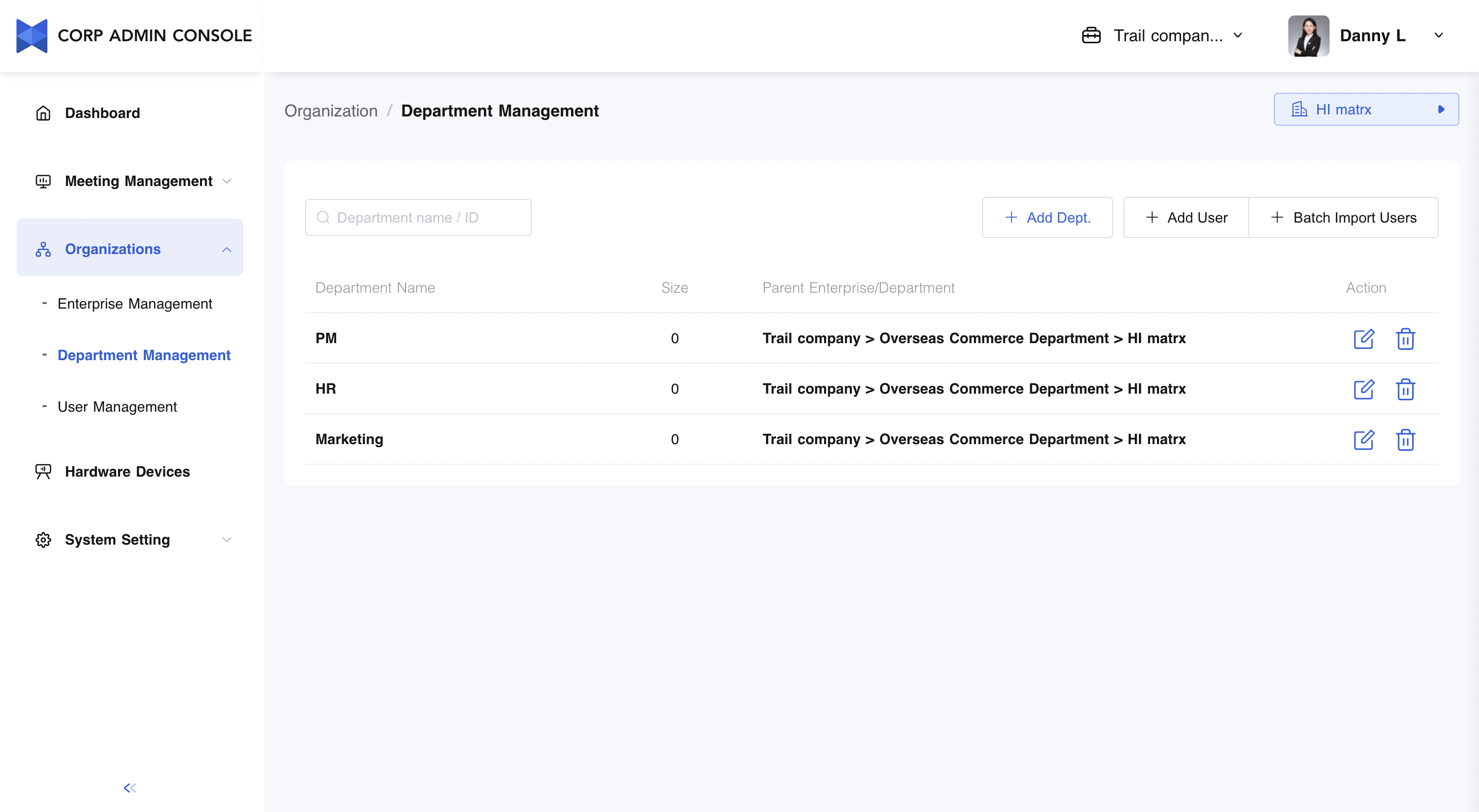Click Danny L profile avatar
1479x812 pixels.
(x=1308, y=36)
